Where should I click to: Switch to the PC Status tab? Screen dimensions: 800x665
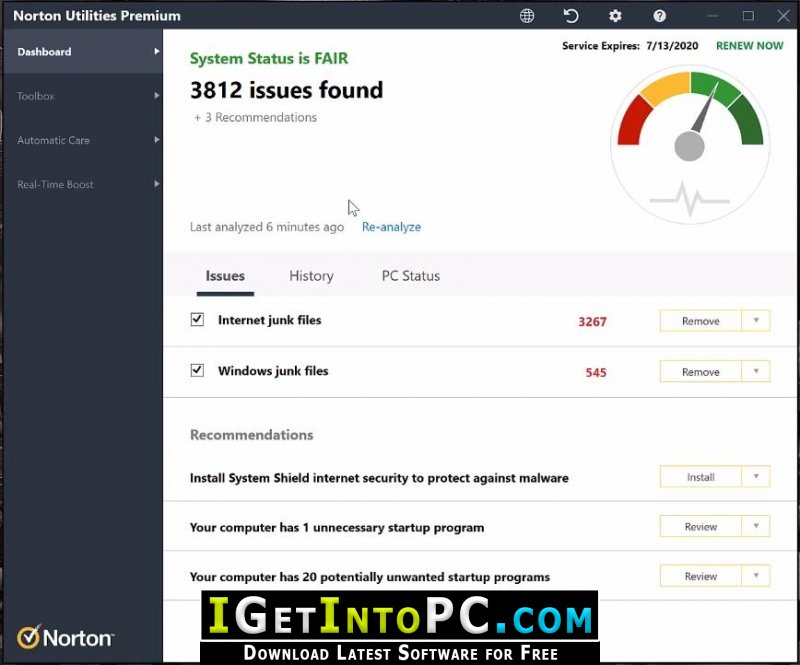[410, 276]
